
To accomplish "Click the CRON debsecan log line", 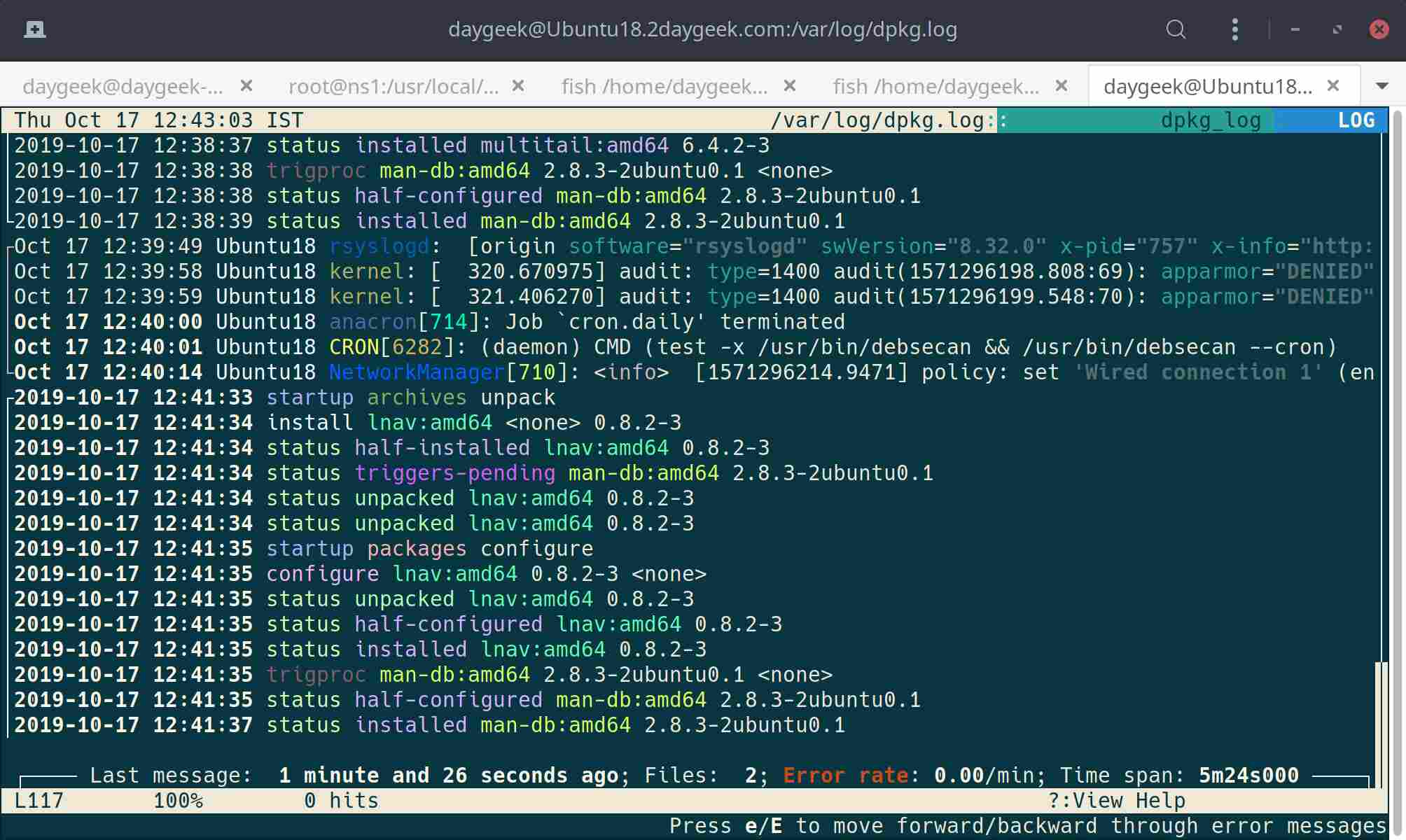I will point(675,347).
